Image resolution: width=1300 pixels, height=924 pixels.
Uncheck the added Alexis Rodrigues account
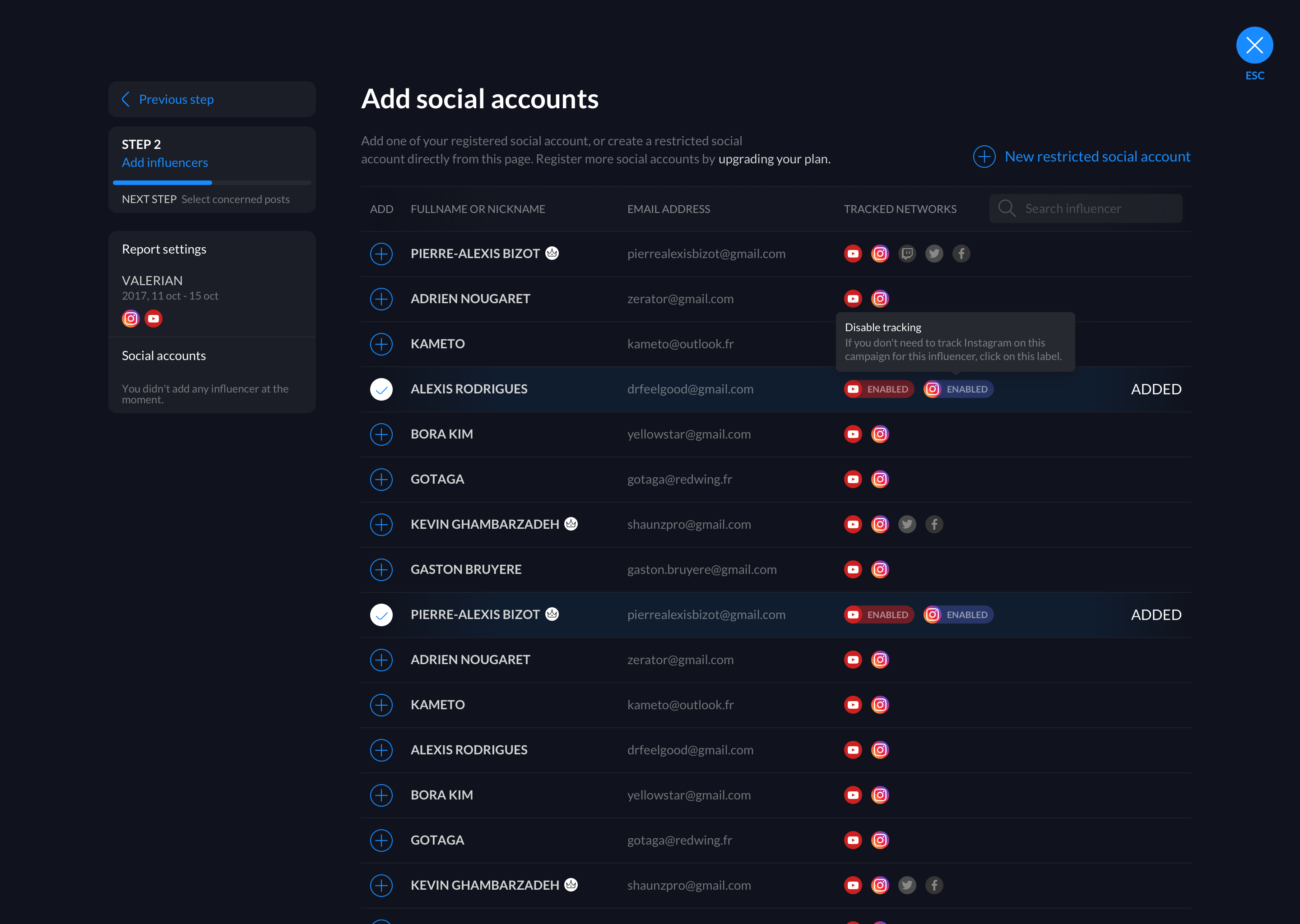click(x=381, y=389)
